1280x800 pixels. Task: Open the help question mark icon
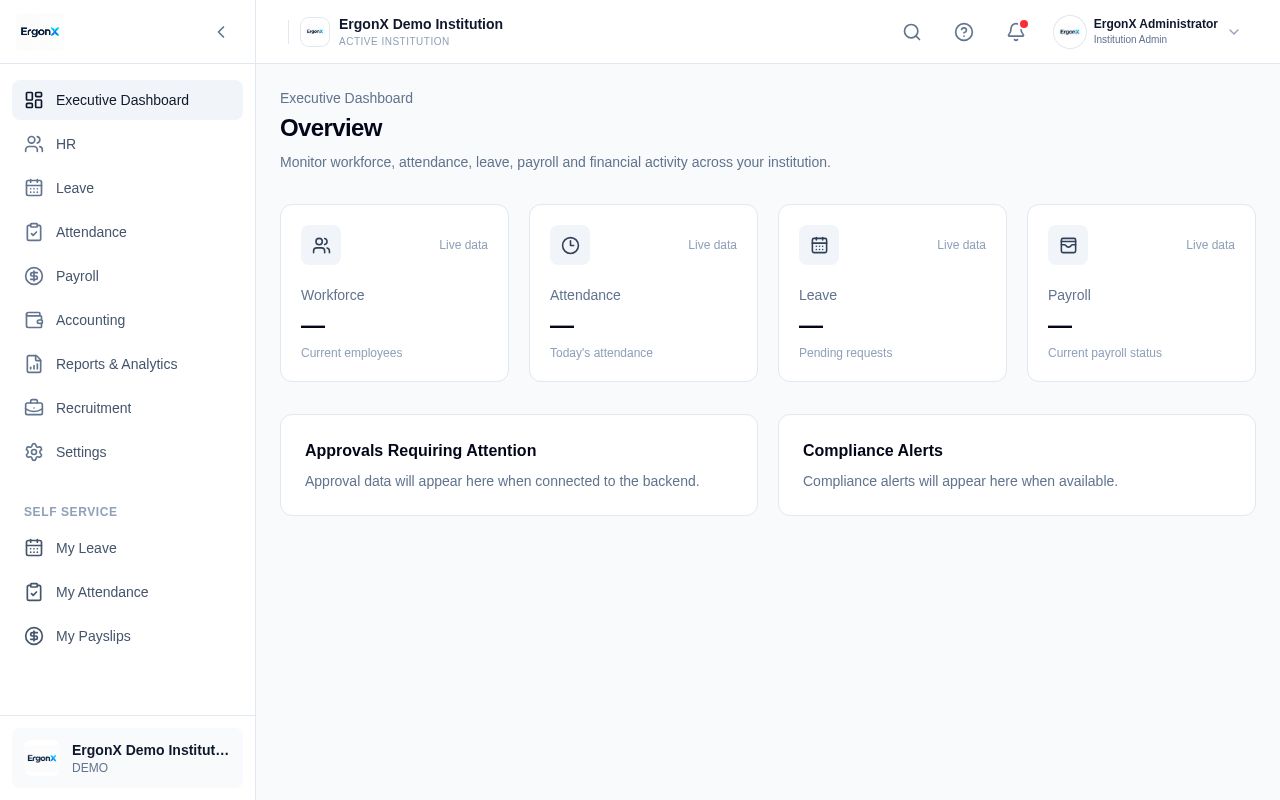pos(964,32)
